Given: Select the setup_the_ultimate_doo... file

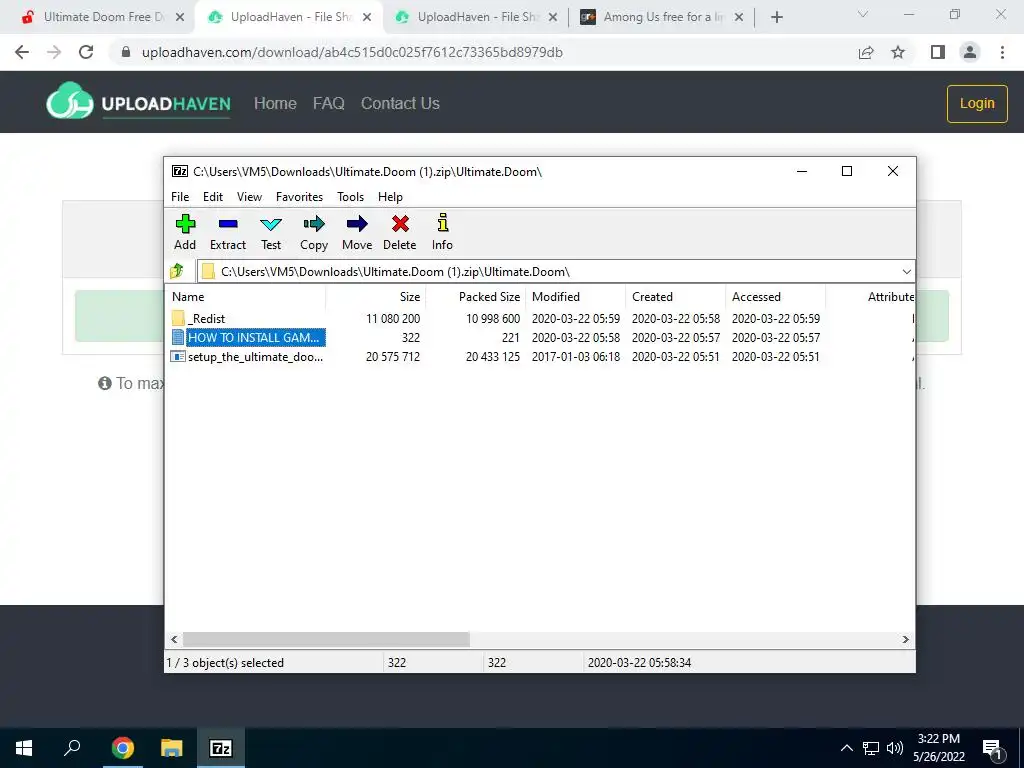Looking at the screenshot, I should pyautogui.click(x=539, y=357).
